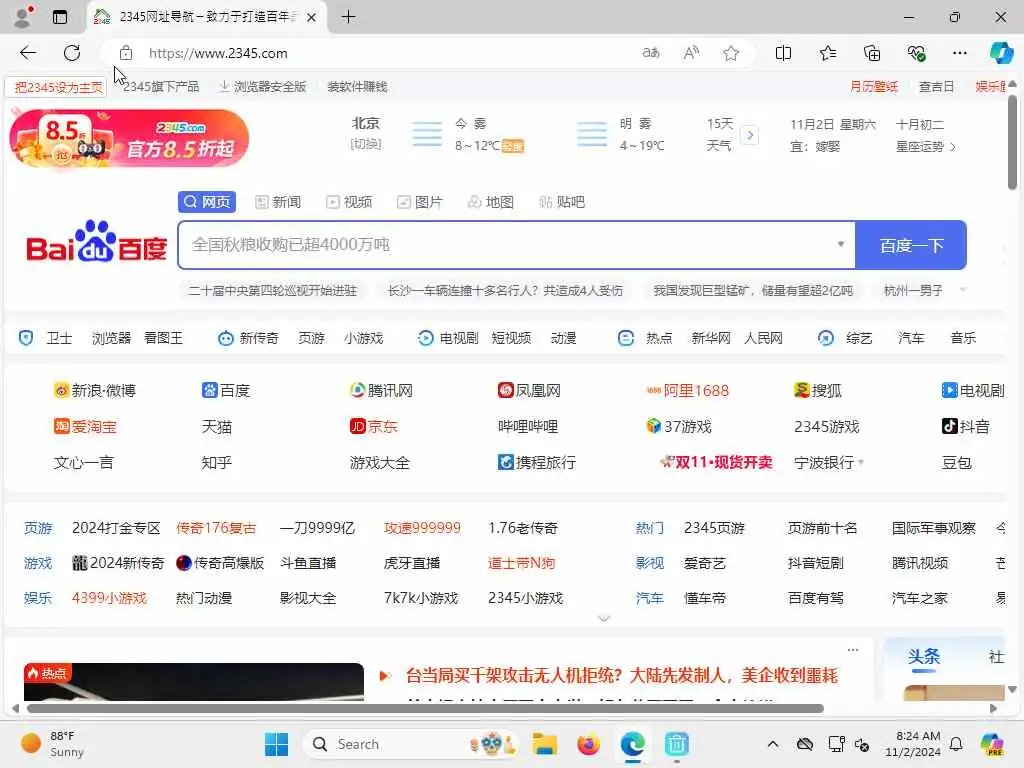Switch to the 新闻 search tab

point(278,202)
